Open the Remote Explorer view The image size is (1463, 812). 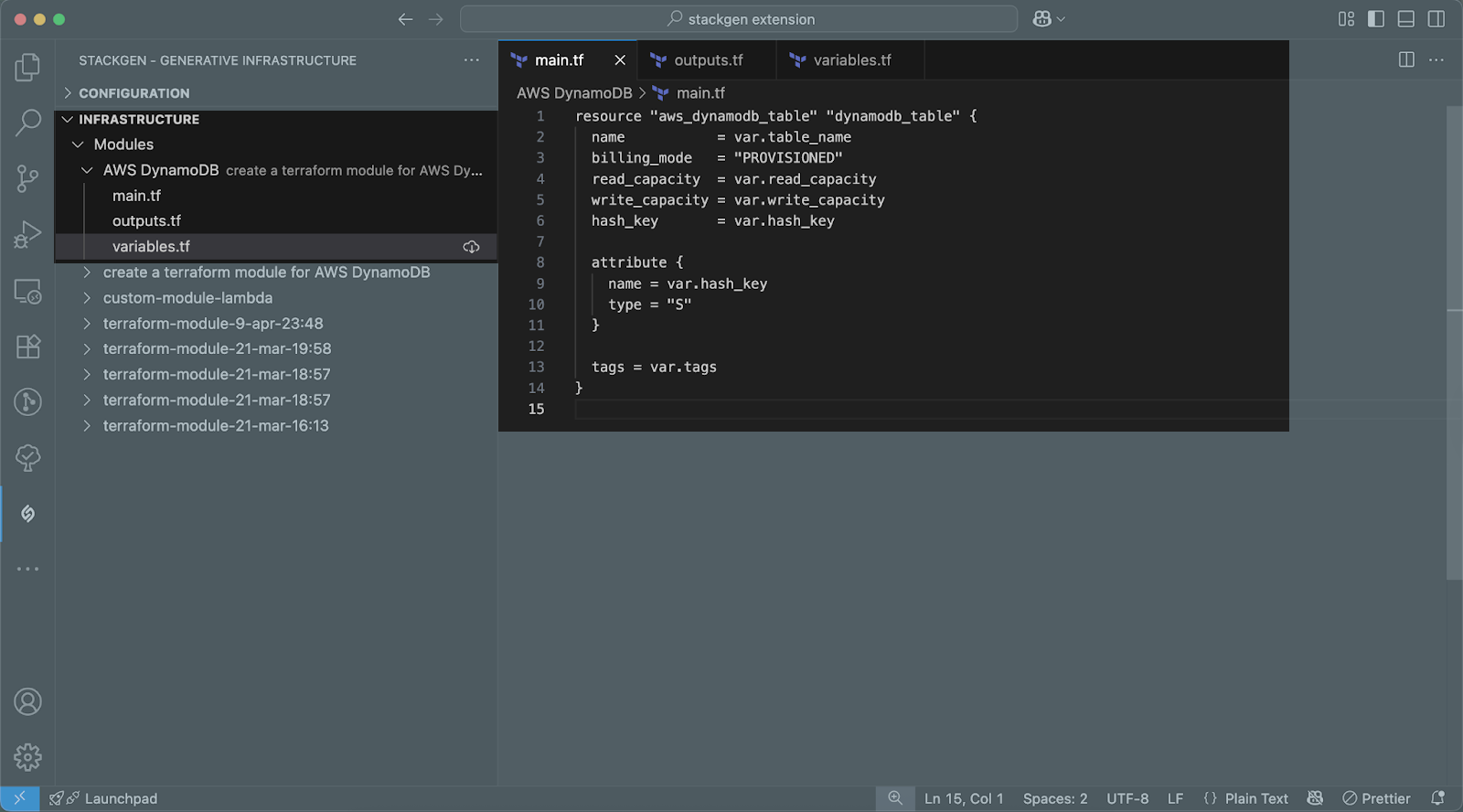pos(27,291)
